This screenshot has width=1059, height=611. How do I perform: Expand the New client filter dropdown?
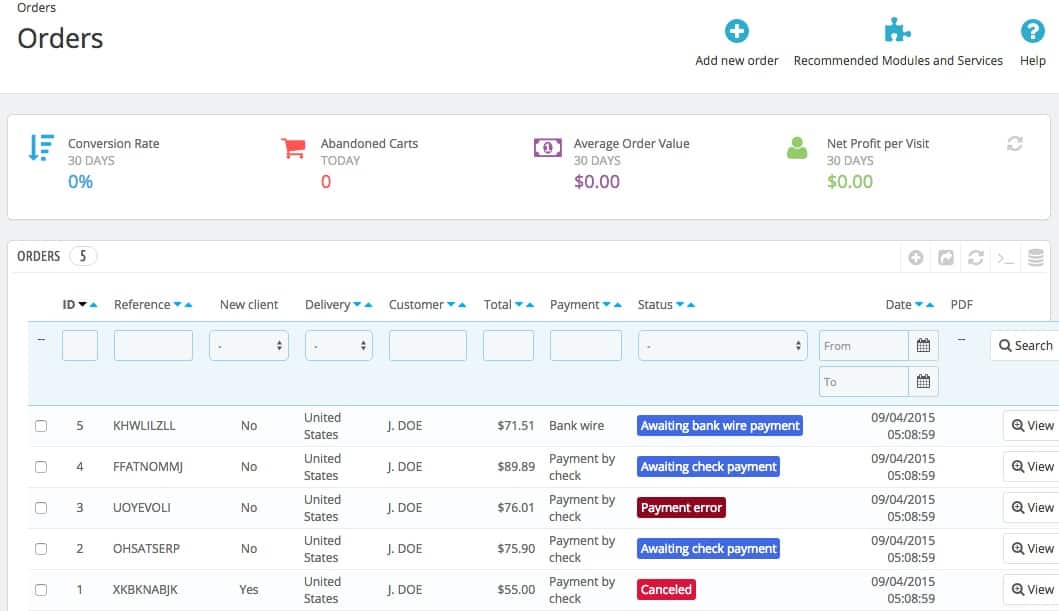click(249, 345)
